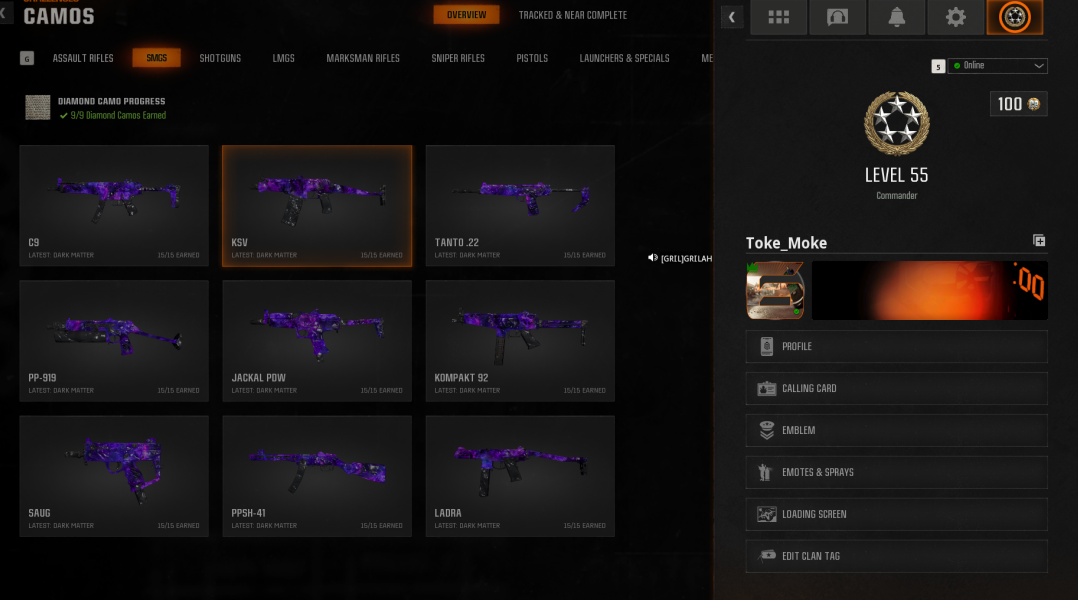1078x600 pixels.
Task: Open the Ladra camo card
Action: click(520, 476)
